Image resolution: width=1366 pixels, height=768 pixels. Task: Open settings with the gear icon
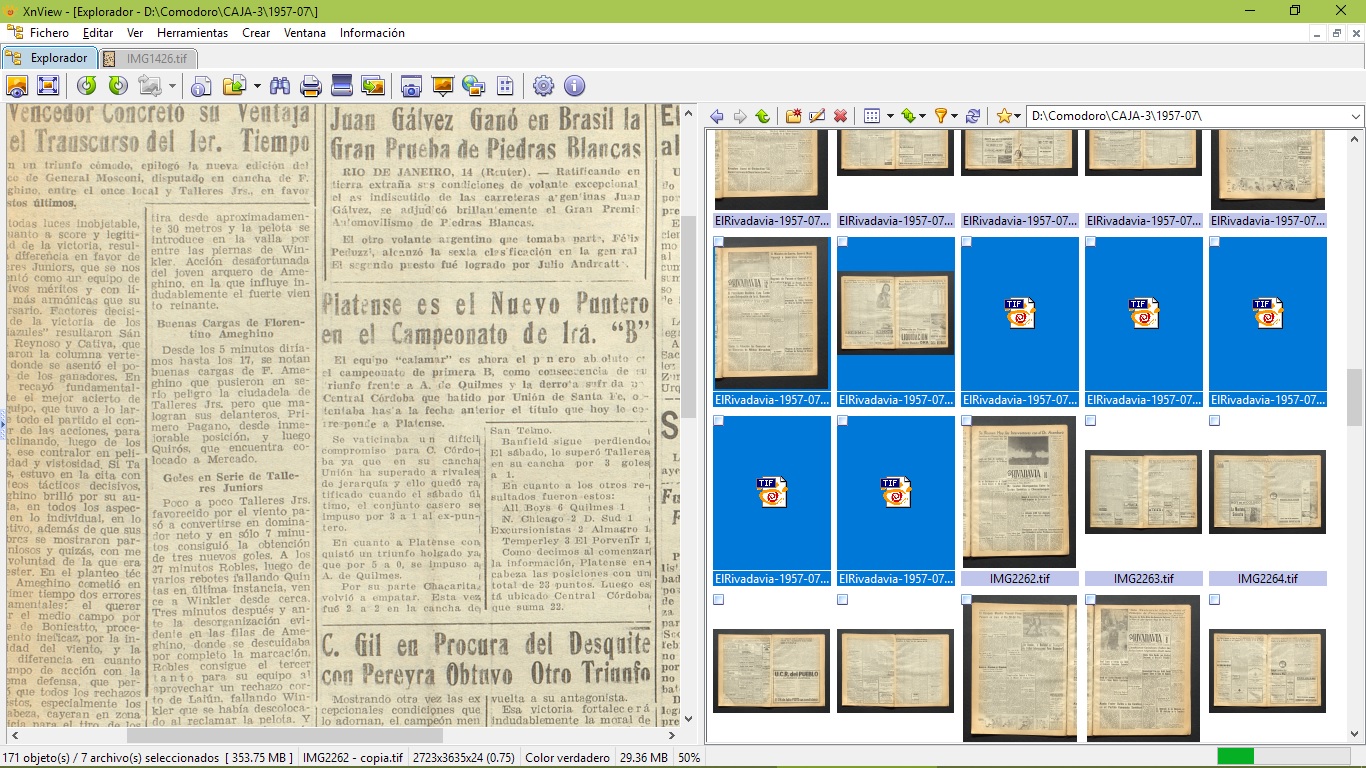point(543,86)
